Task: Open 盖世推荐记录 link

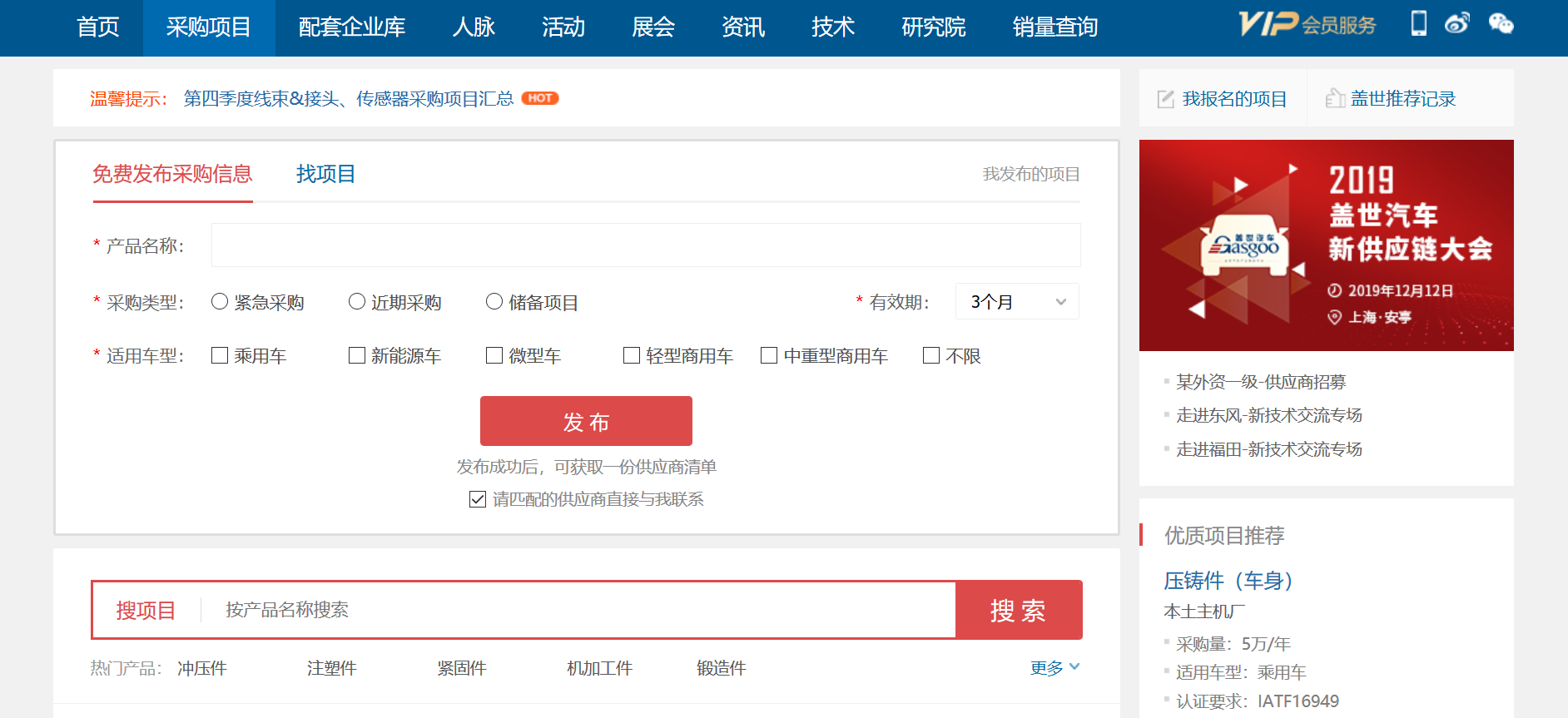Action: [x=1403, y=99]
